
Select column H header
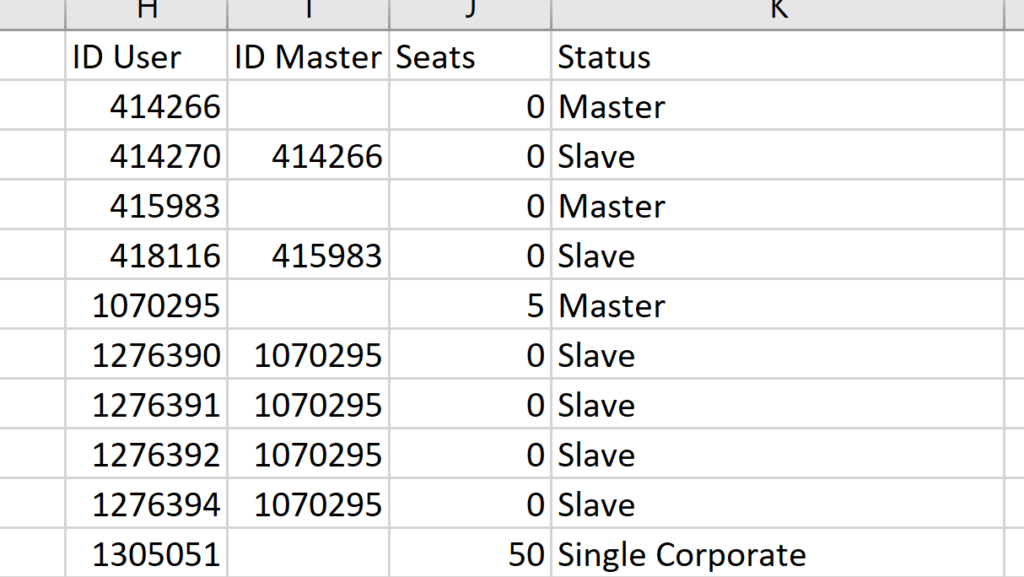146,14
